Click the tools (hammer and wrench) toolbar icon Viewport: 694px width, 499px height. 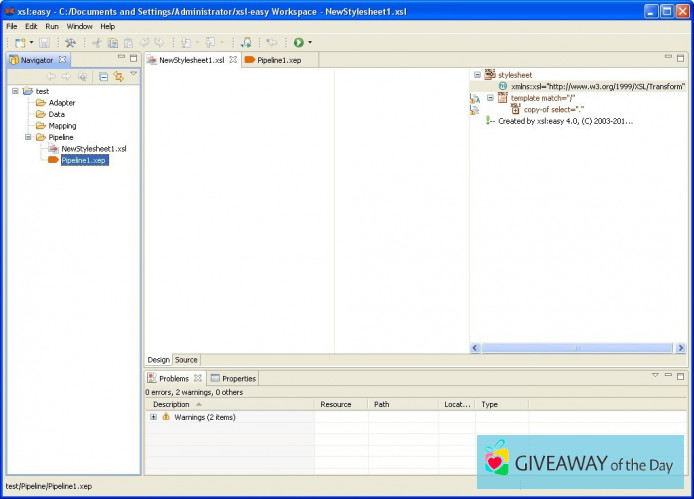(x=70, y=43)
